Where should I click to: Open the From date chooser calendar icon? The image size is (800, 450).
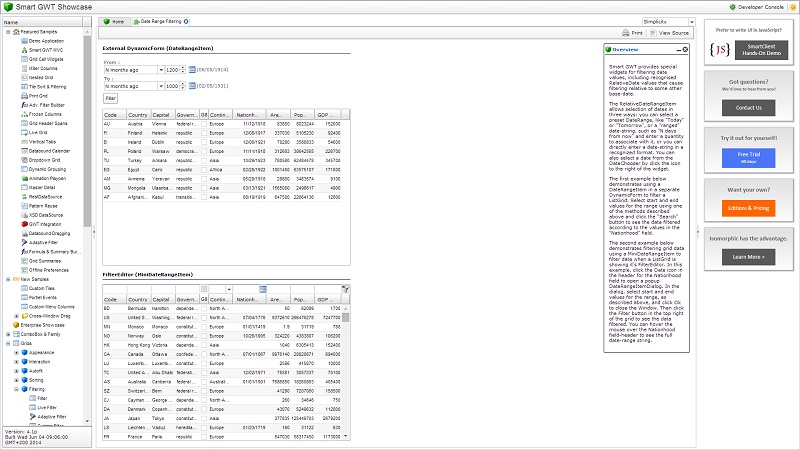point(192,70)
